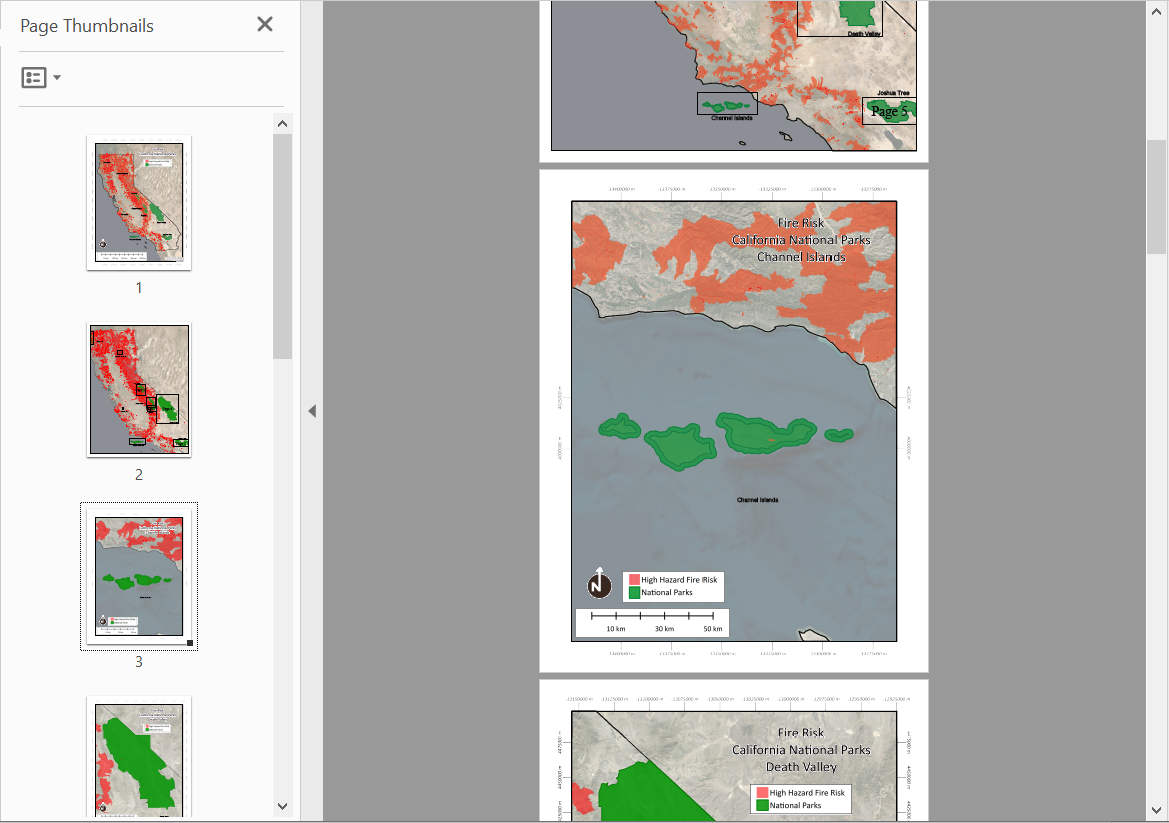Select the page 2 thumbnail
The height and width of the screenshot is (823, 1169).
tap(139, 390)
